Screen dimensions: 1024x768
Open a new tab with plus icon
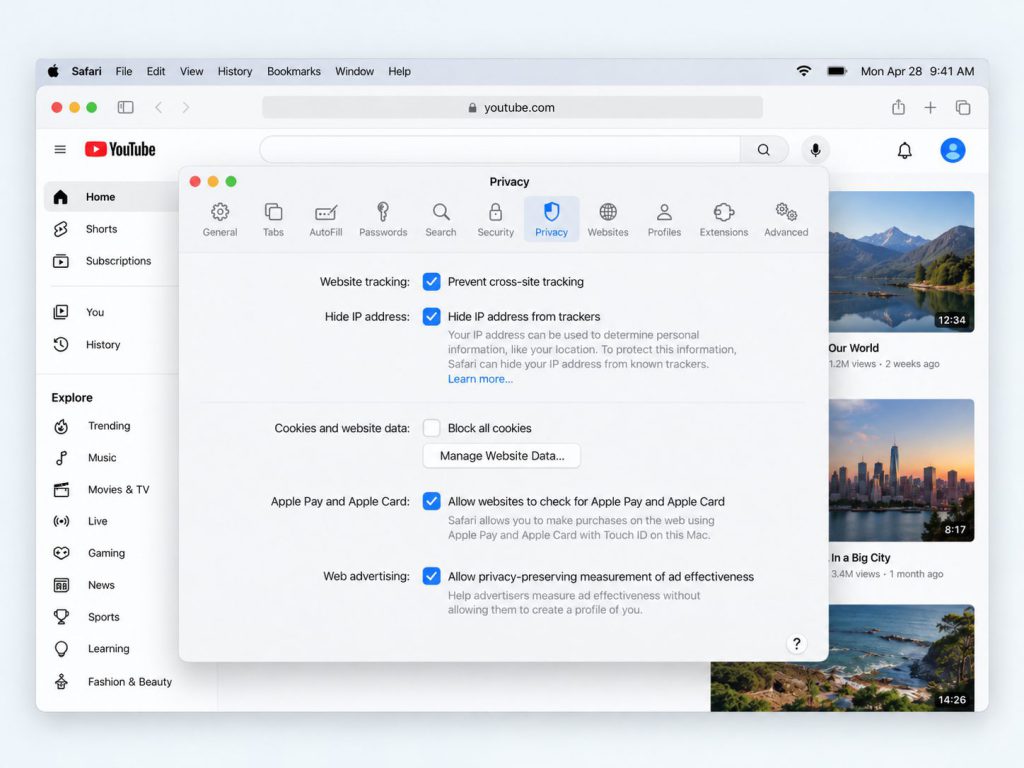pos(930,107)
